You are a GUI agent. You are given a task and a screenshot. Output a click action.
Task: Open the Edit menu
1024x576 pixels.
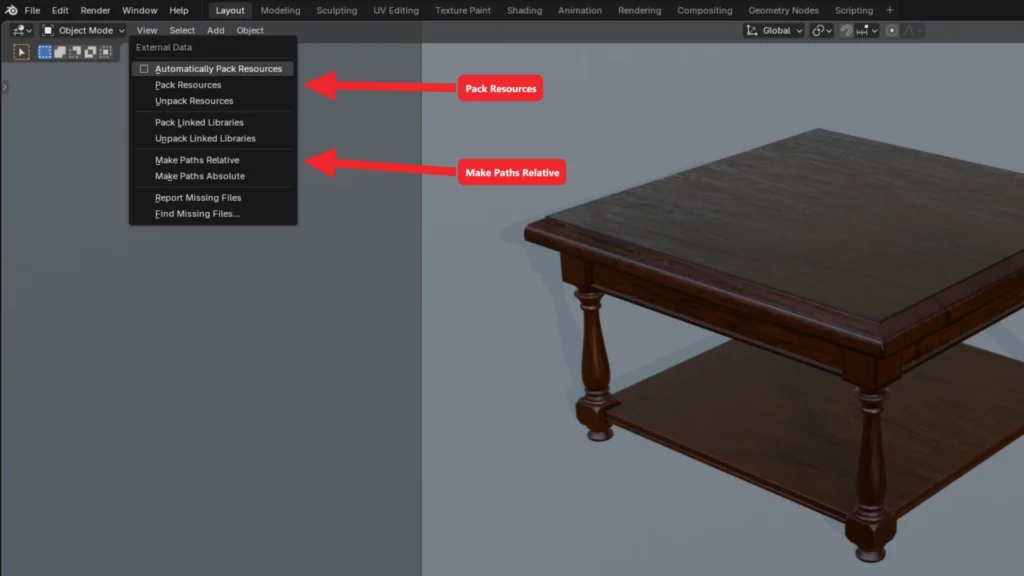click(x=60, y=10)
